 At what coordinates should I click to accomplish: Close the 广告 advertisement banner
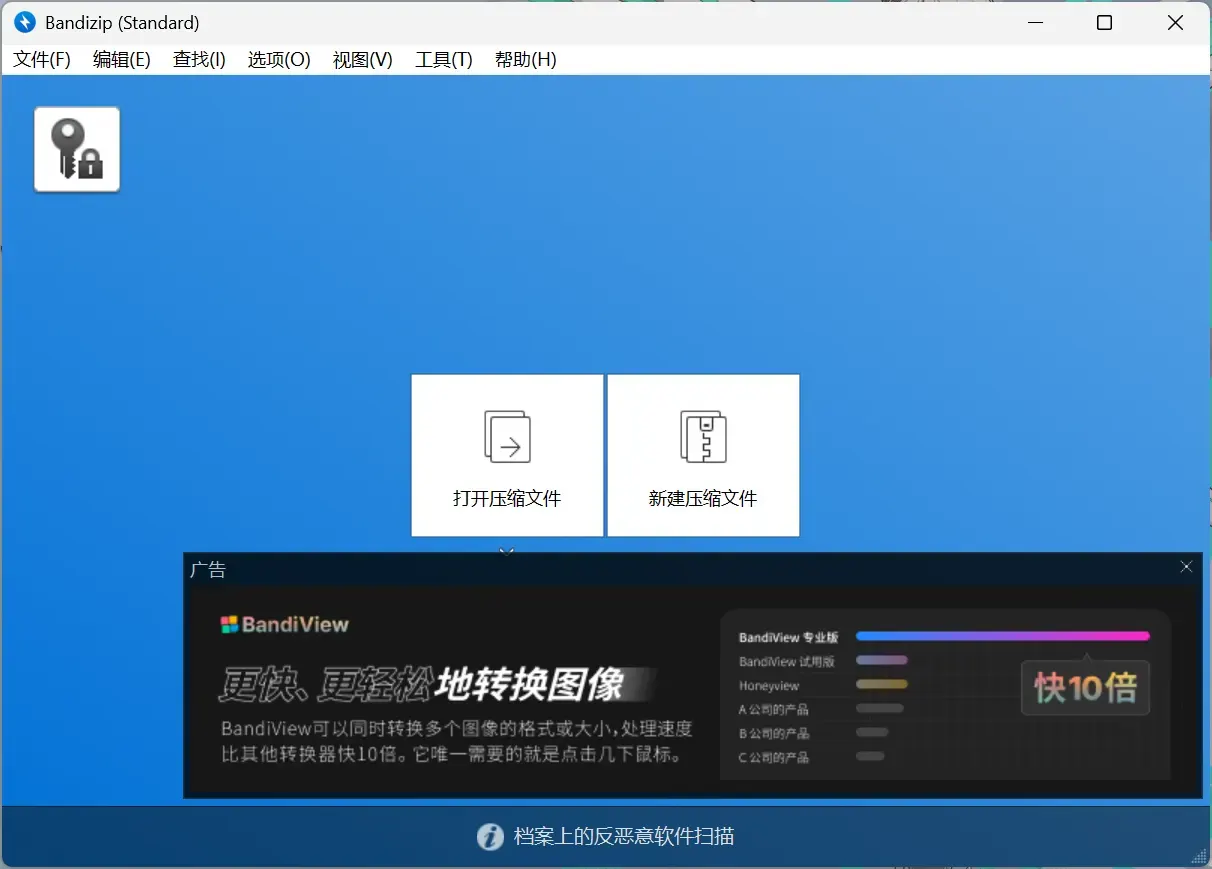[1186, 567]
